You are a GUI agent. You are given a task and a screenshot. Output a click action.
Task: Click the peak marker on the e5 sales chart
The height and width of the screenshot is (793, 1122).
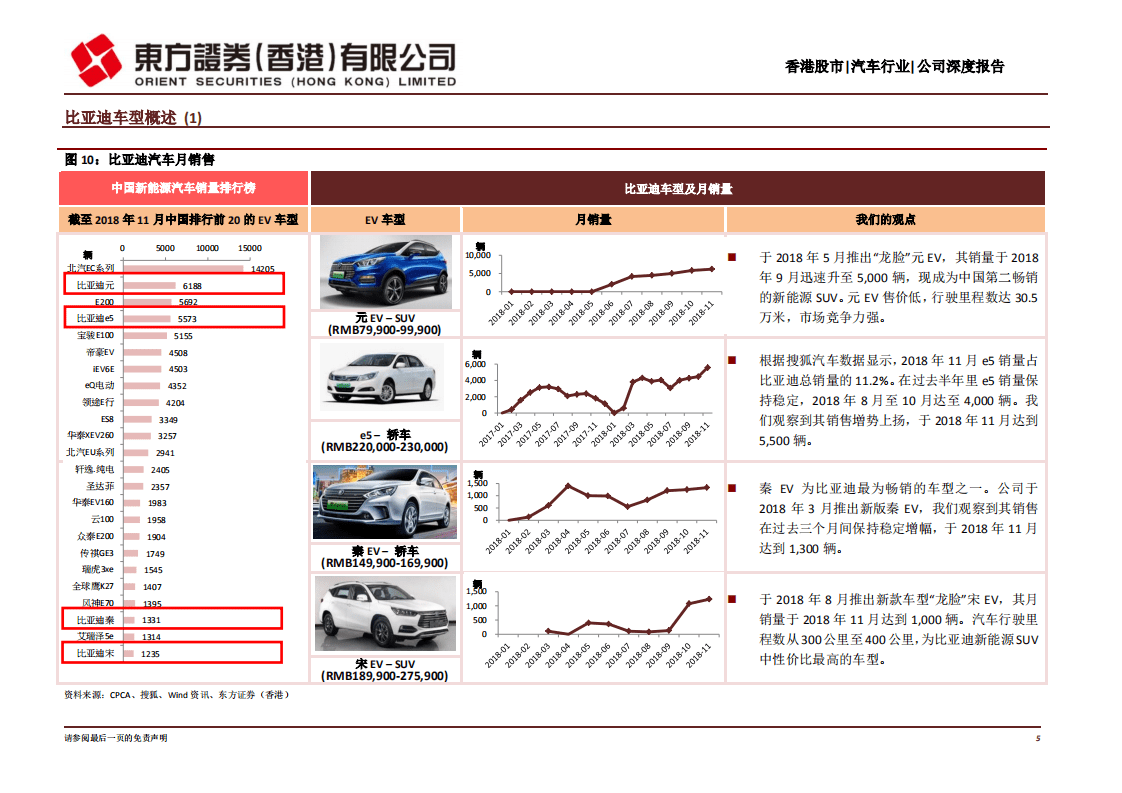[708, 366]
